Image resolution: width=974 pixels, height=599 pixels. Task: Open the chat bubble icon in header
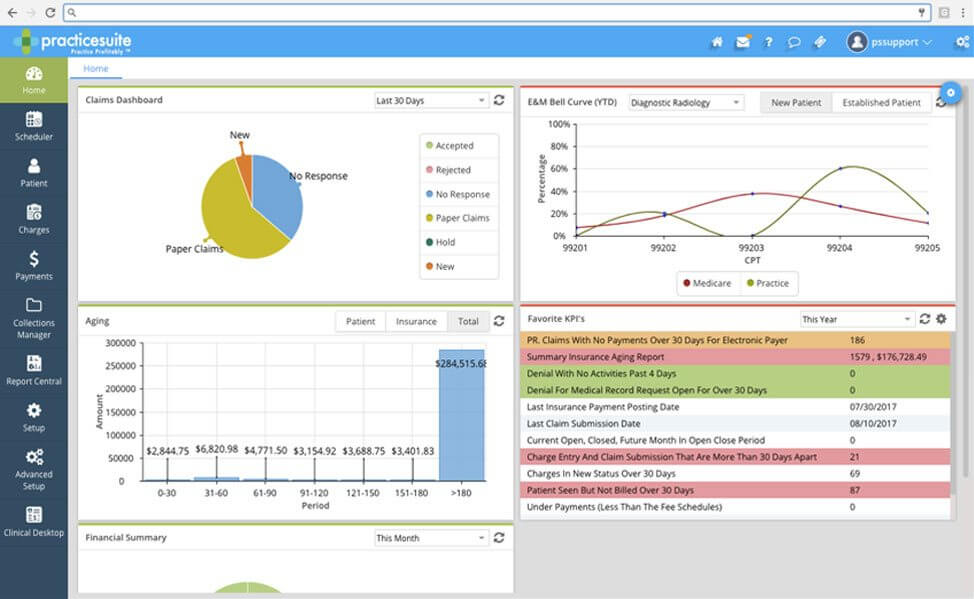[794, 42]
